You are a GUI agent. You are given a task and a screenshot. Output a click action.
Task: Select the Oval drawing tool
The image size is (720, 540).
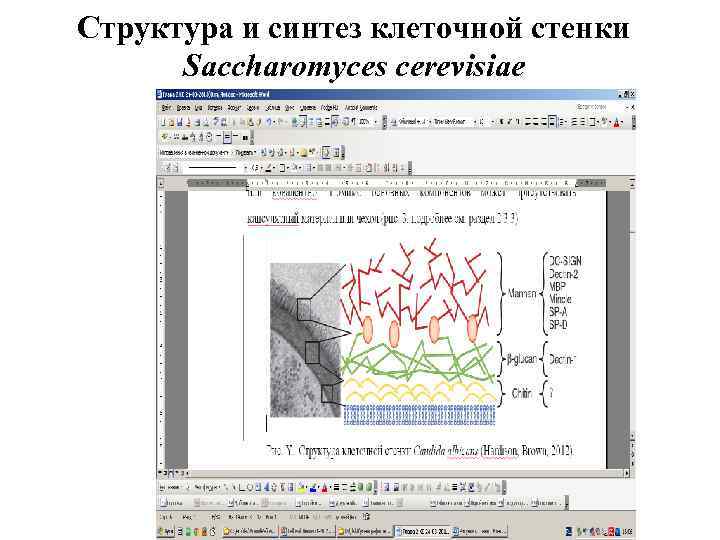point(251,488)
